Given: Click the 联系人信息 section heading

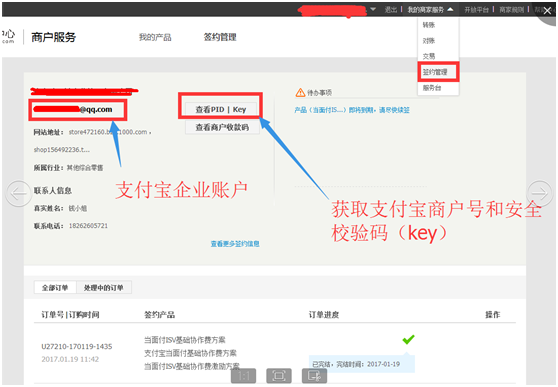Looking at the screenshot, I should (x=53, y=191).
